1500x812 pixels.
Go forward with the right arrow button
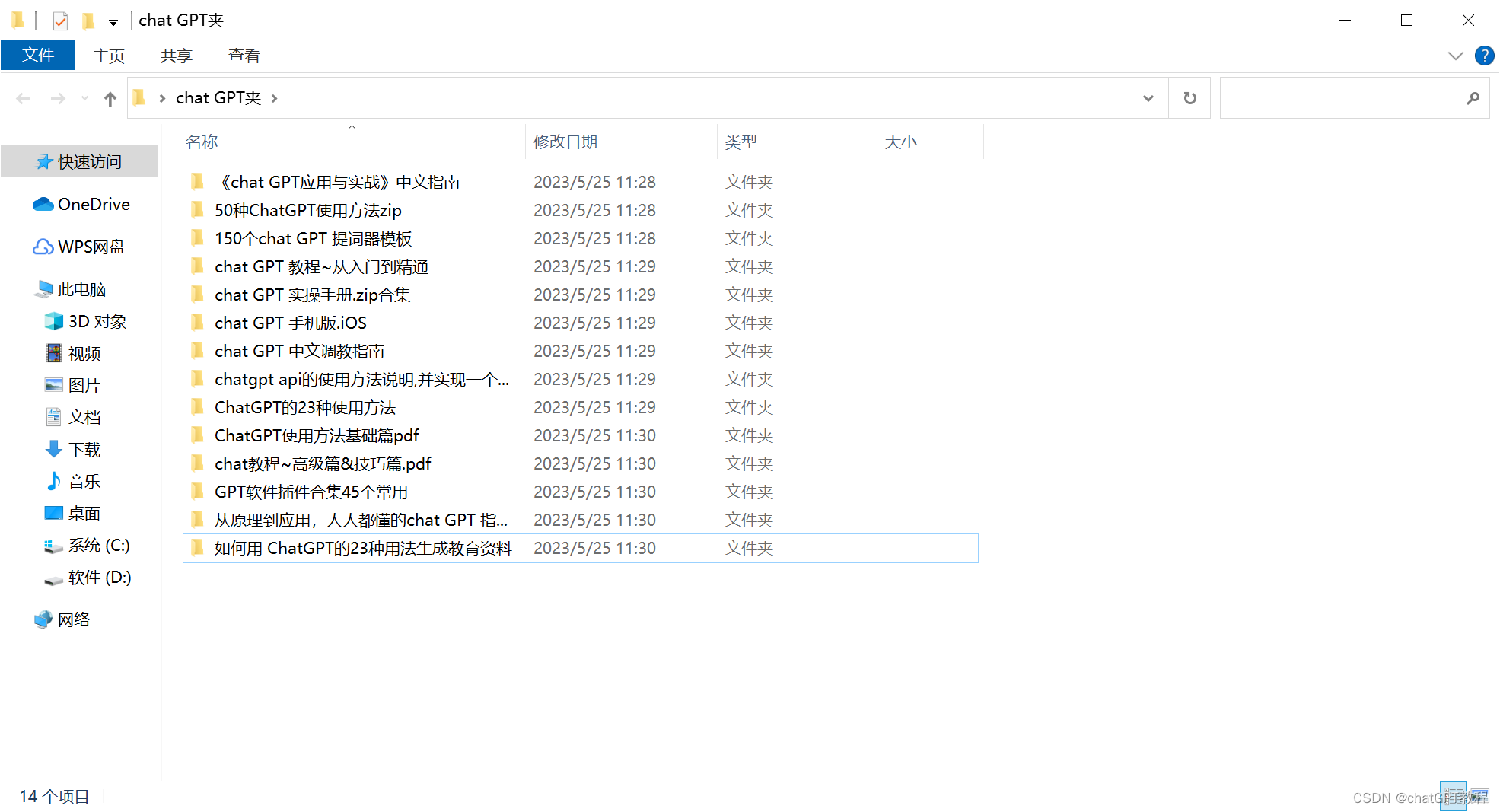pyautogui.click(x=58, y=98)
